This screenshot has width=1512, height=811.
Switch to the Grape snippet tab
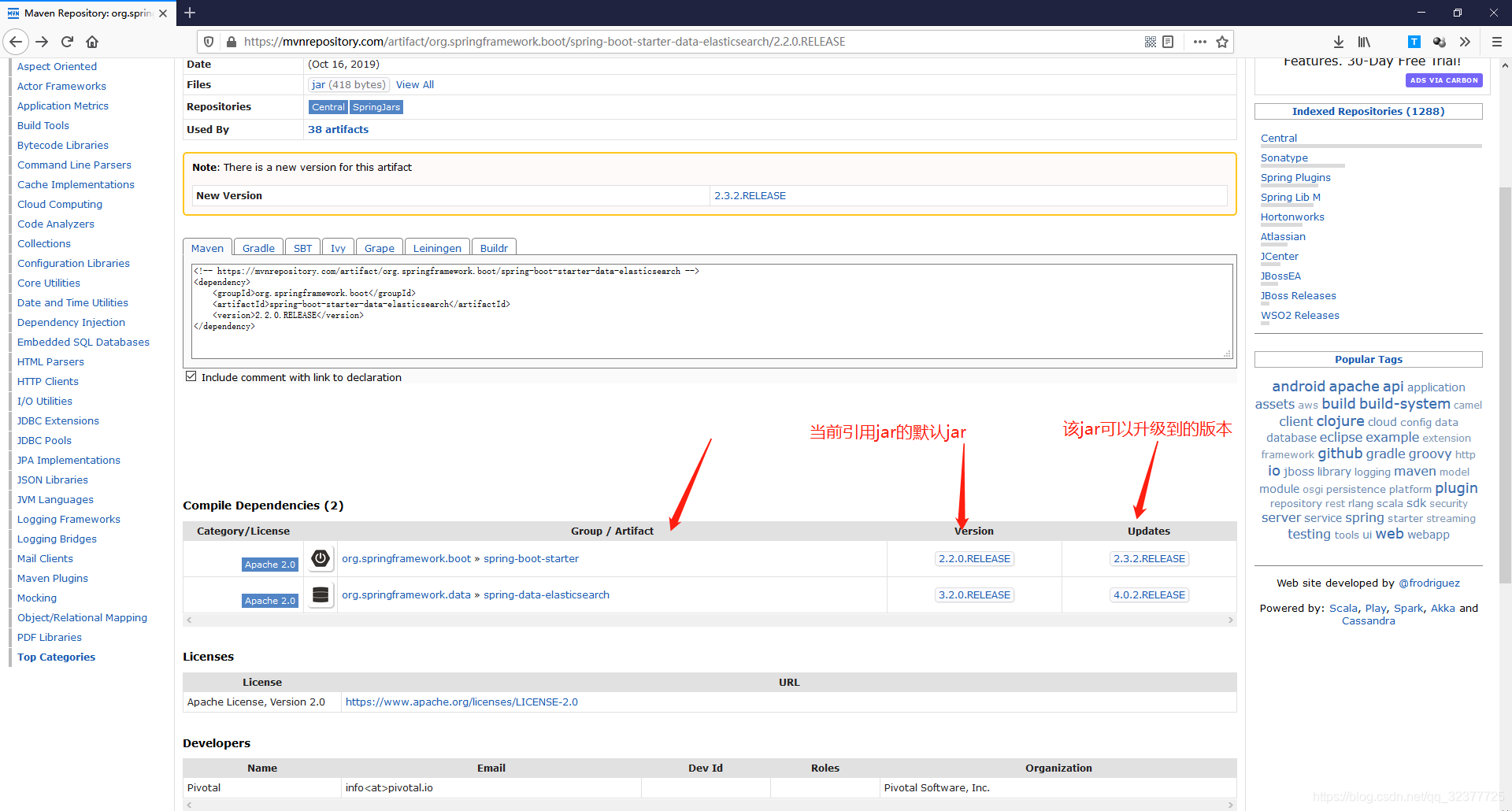tap(380, 248)
